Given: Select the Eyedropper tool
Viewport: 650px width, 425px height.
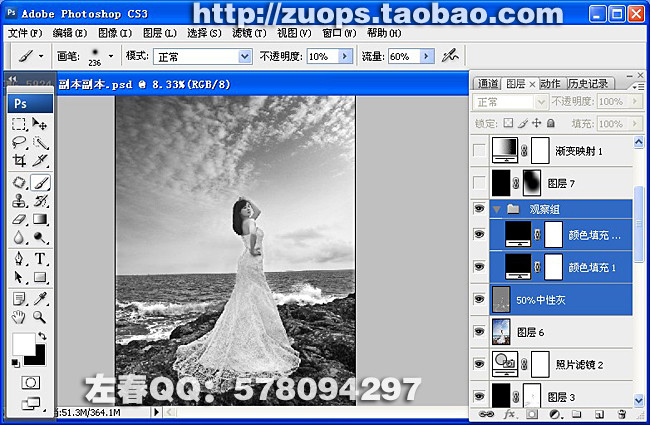Looking at the screenshot, I should point(40,299).
